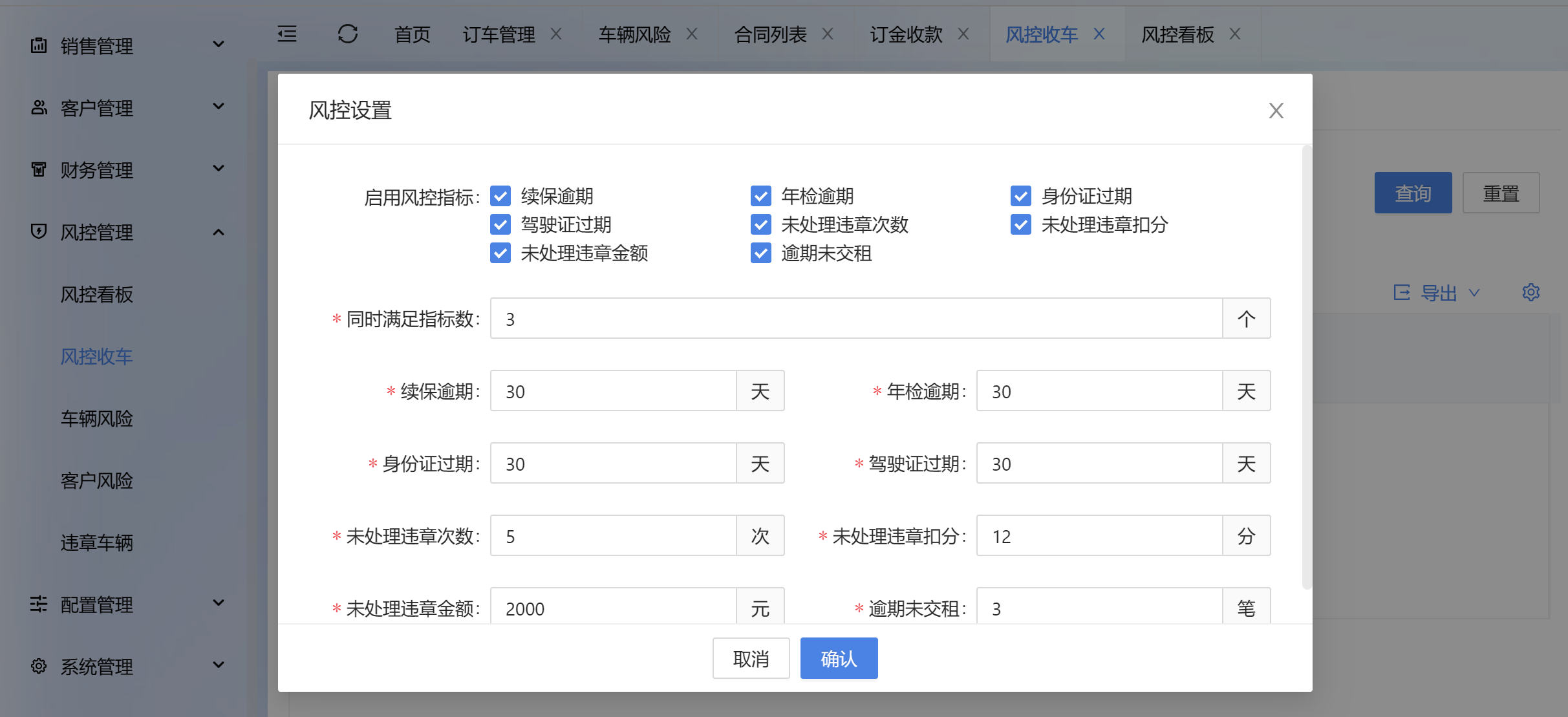The height and width of the screenshot is (717, 1568).
Task: Disable the 逾期未交租 checkbox
Action: coord(760,253)
